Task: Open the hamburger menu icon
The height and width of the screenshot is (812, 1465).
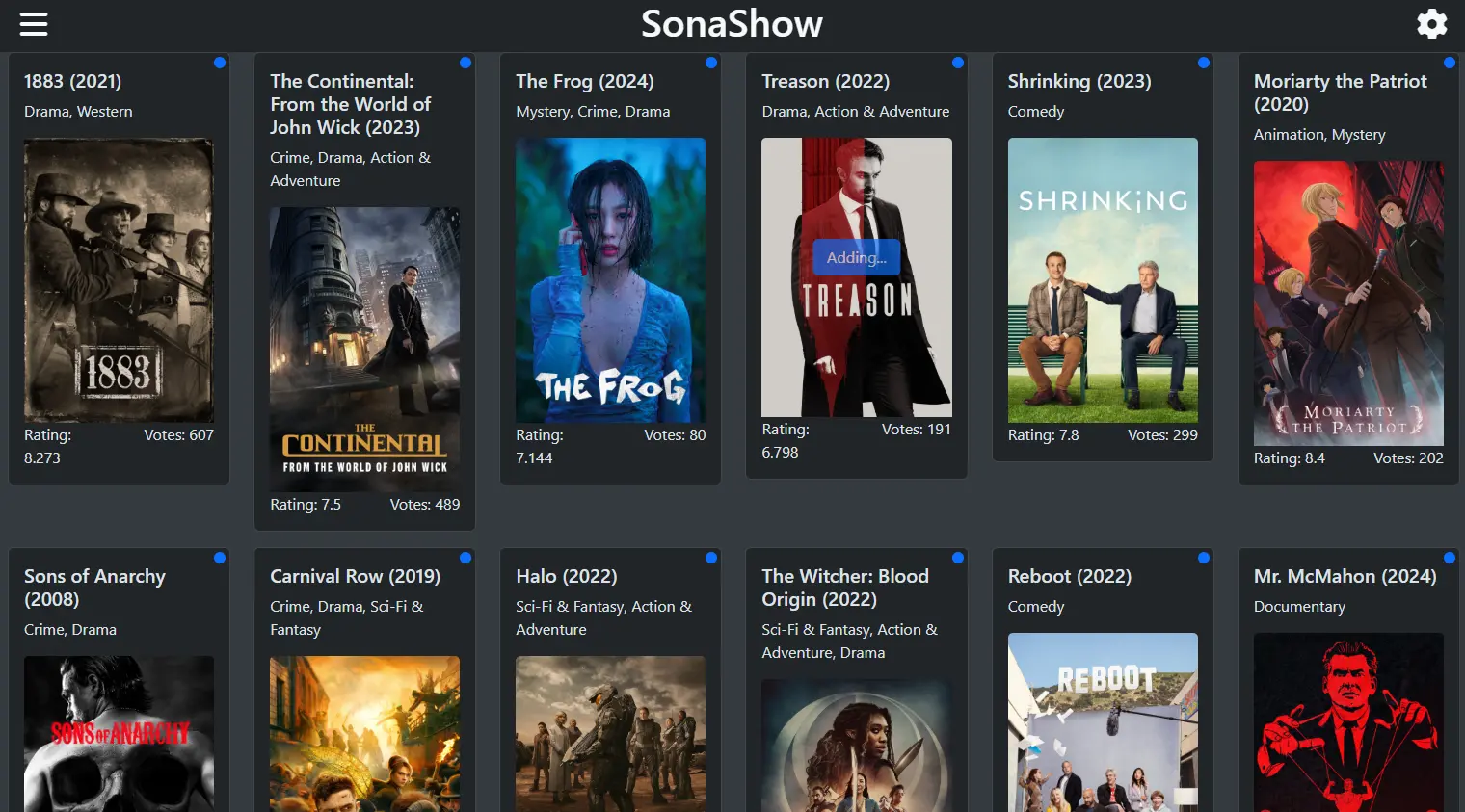Action: tap(34, 24)
